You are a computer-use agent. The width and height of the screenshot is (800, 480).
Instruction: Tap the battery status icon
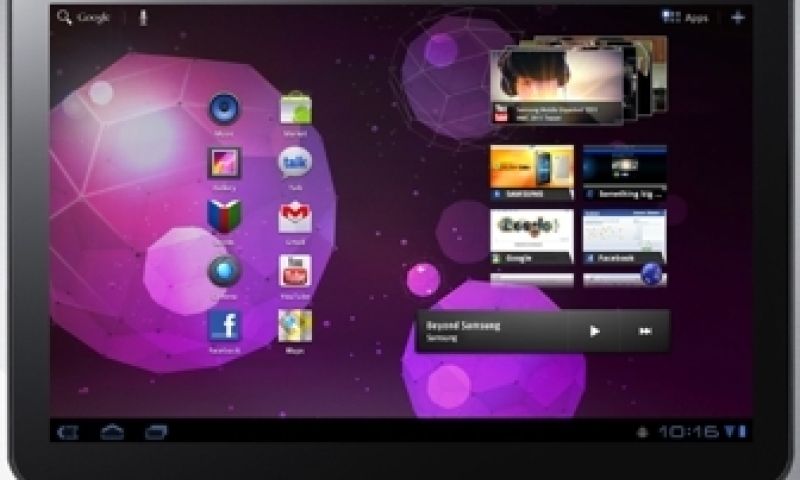point(742,432)
